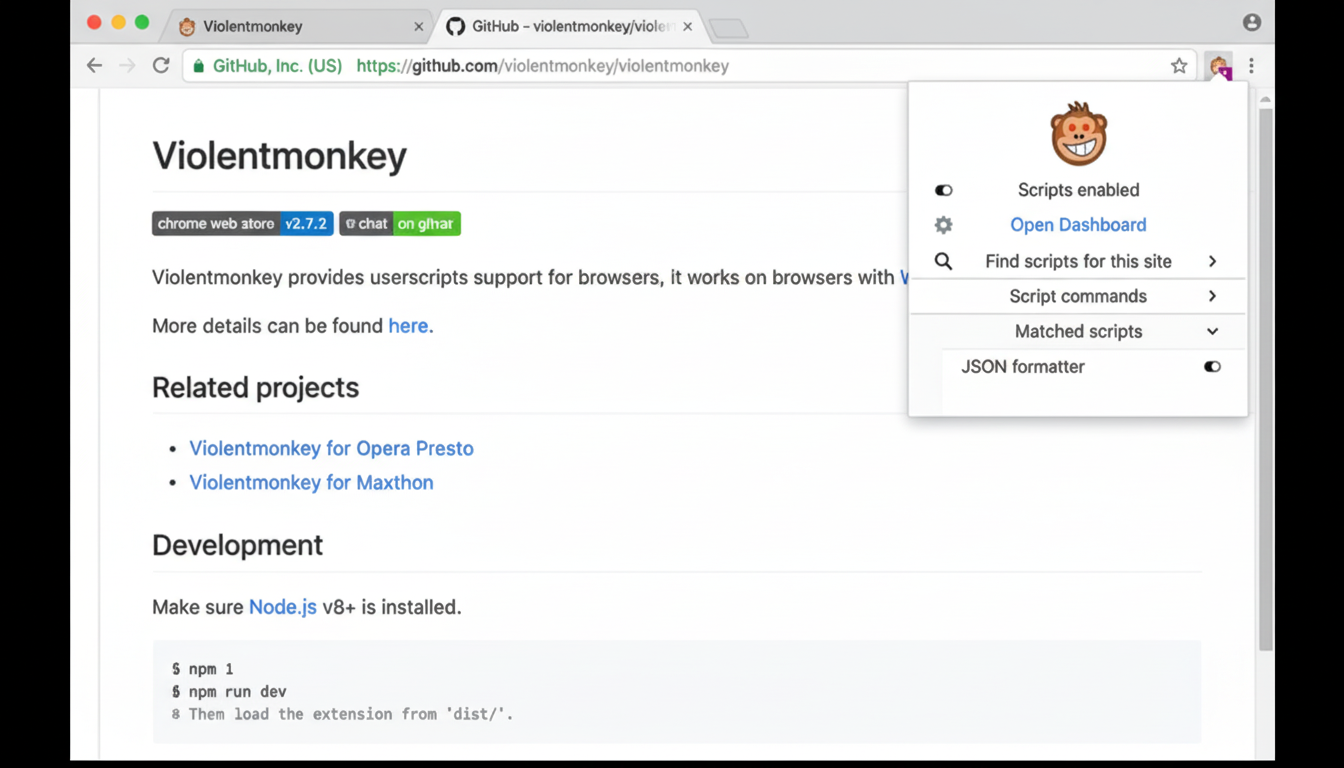The height and width of the screenshot is (768, 1344).
Task: Open Violentmonkey for Opera Presto link
Action: pos(331,448)
